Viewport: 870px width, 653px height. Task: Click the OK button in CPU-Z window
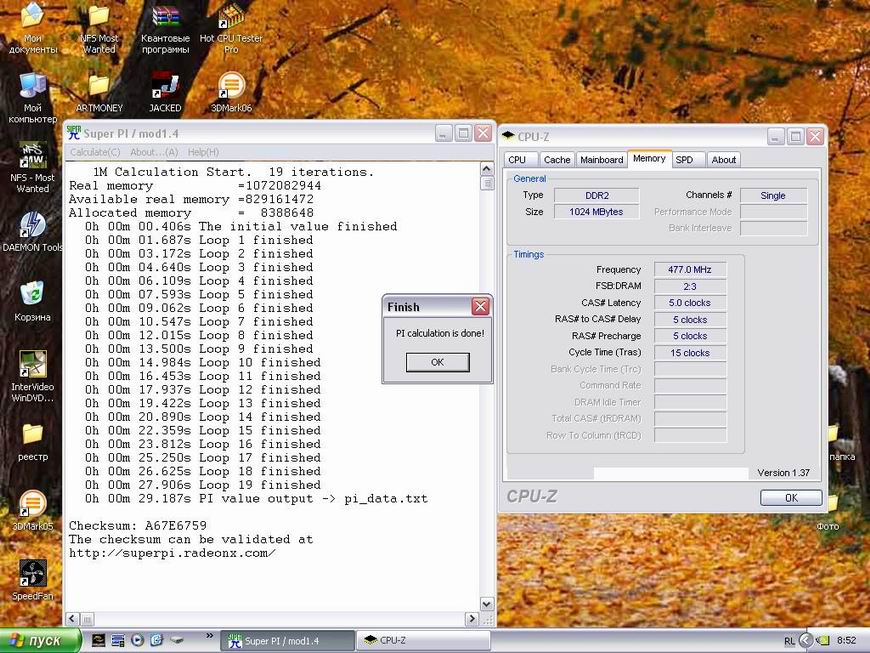[x=790, y=497]
